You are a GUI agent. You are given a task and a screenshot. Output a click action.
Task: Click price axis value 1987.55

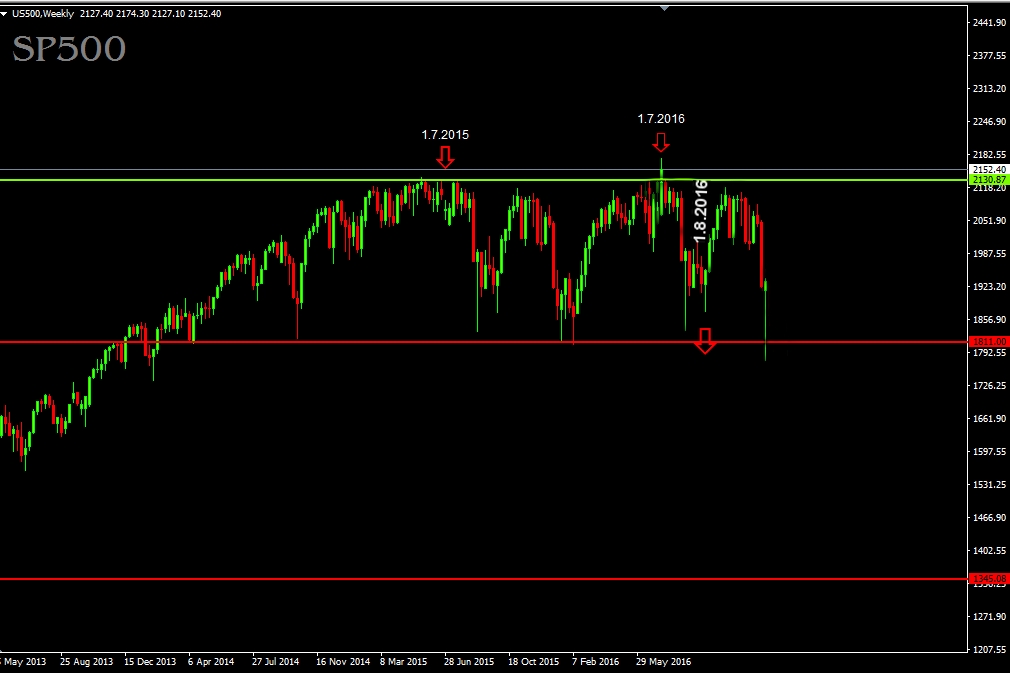pyautogui.click(x=989, y=254)
